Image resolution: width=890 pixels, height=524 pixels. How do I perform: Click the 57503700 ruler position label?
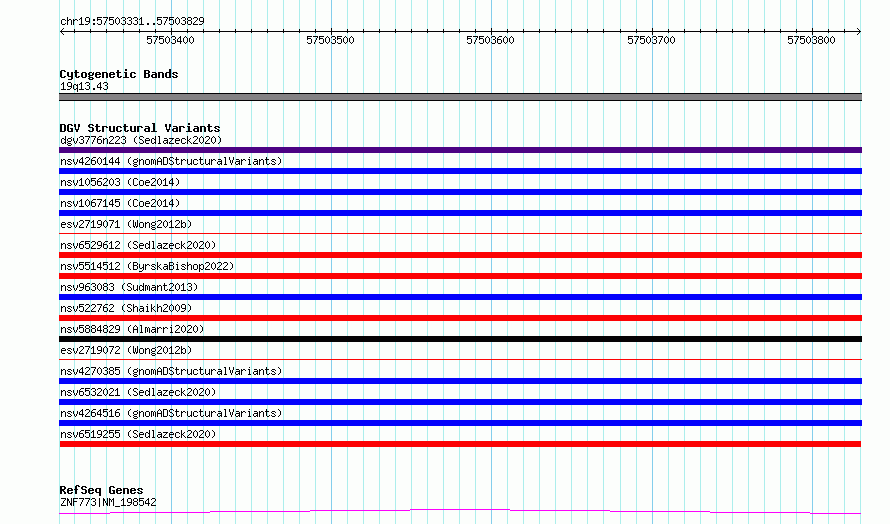tap(651, 40)
